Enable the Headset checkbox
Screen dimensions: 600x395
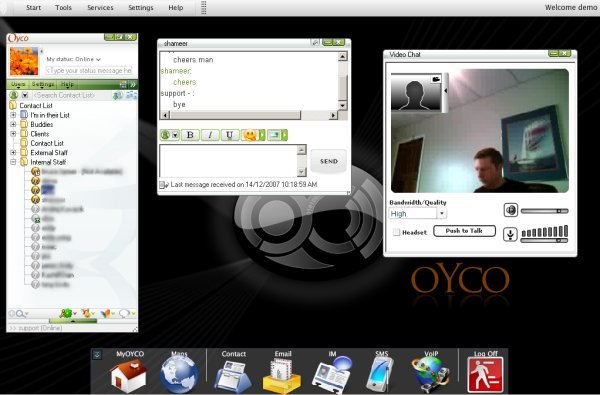coord(397,232)
